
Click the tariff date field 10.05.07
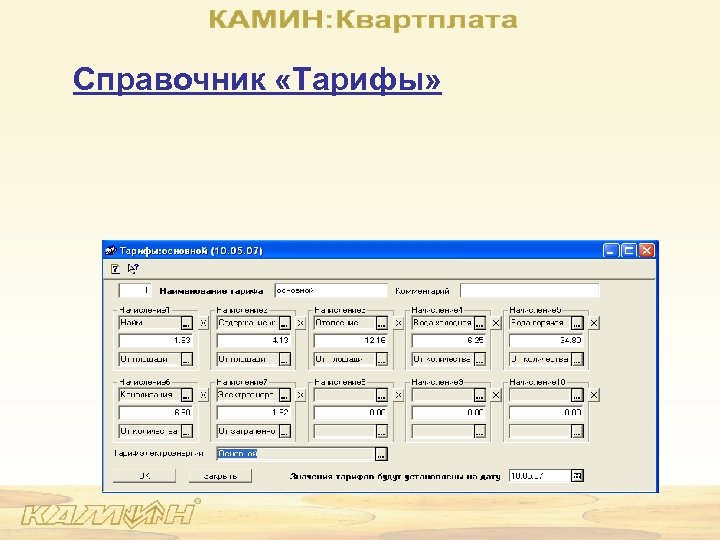coord(540,476)
